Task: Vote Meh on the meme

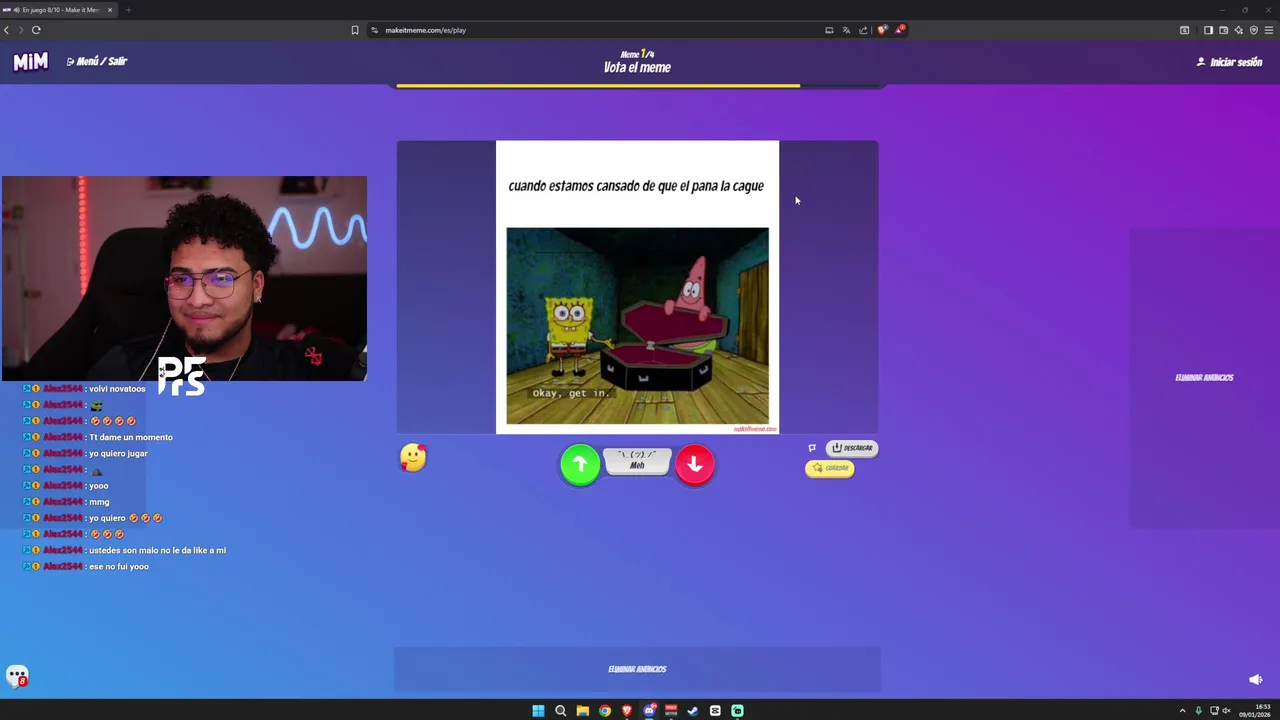Action: click(x=637, y=461)
